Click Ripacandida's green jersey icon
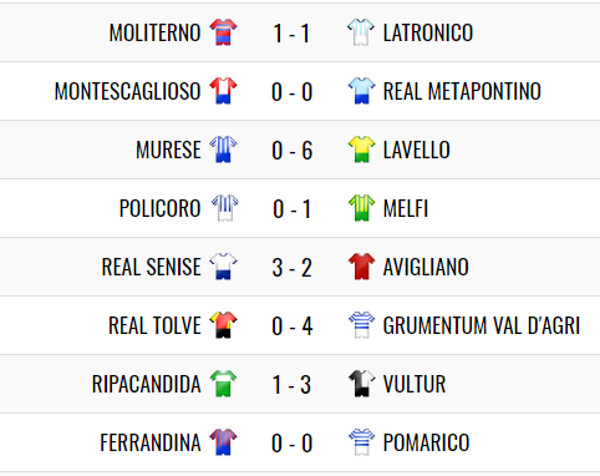Screen dimensions: 600x476 coord(223,383)
